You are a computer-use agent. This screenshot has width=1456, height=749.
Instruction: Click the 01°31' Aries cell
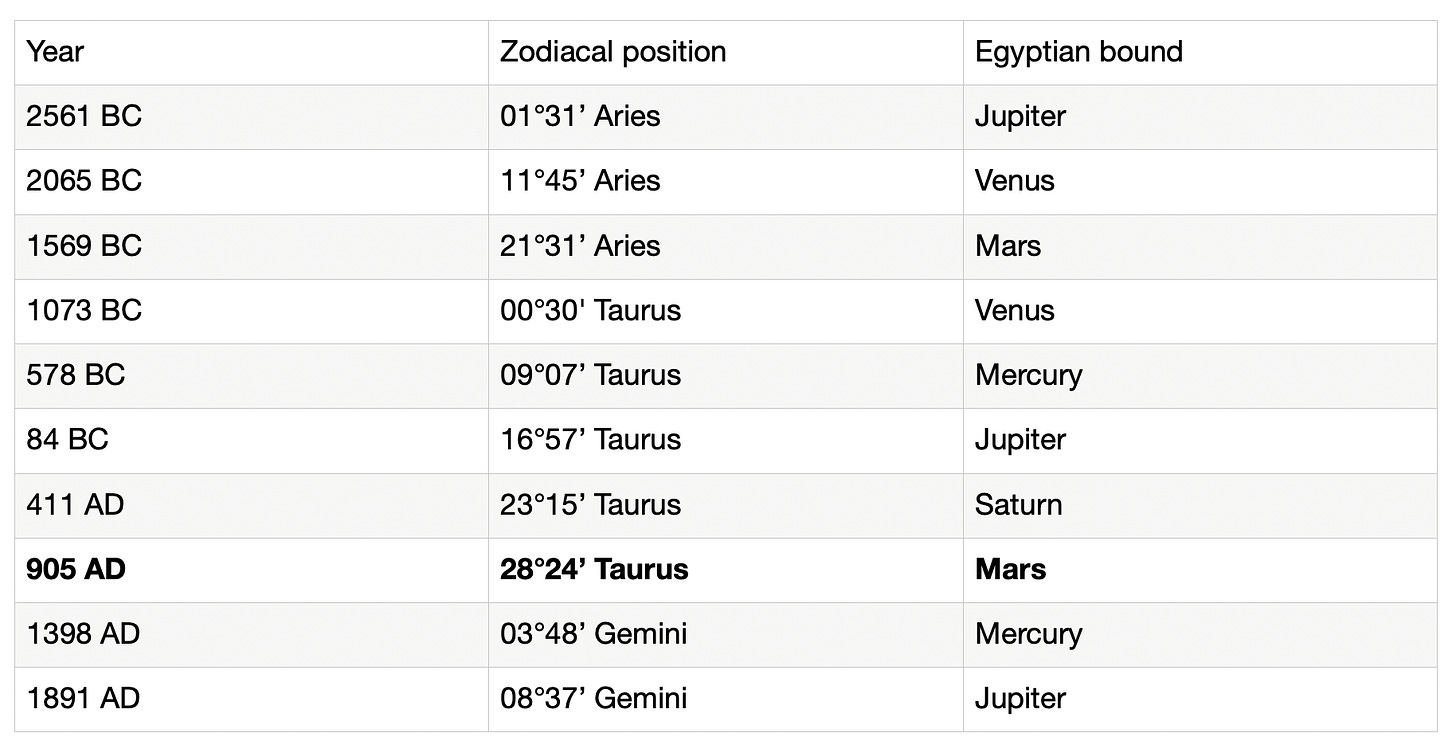click(x=726, y=117)
